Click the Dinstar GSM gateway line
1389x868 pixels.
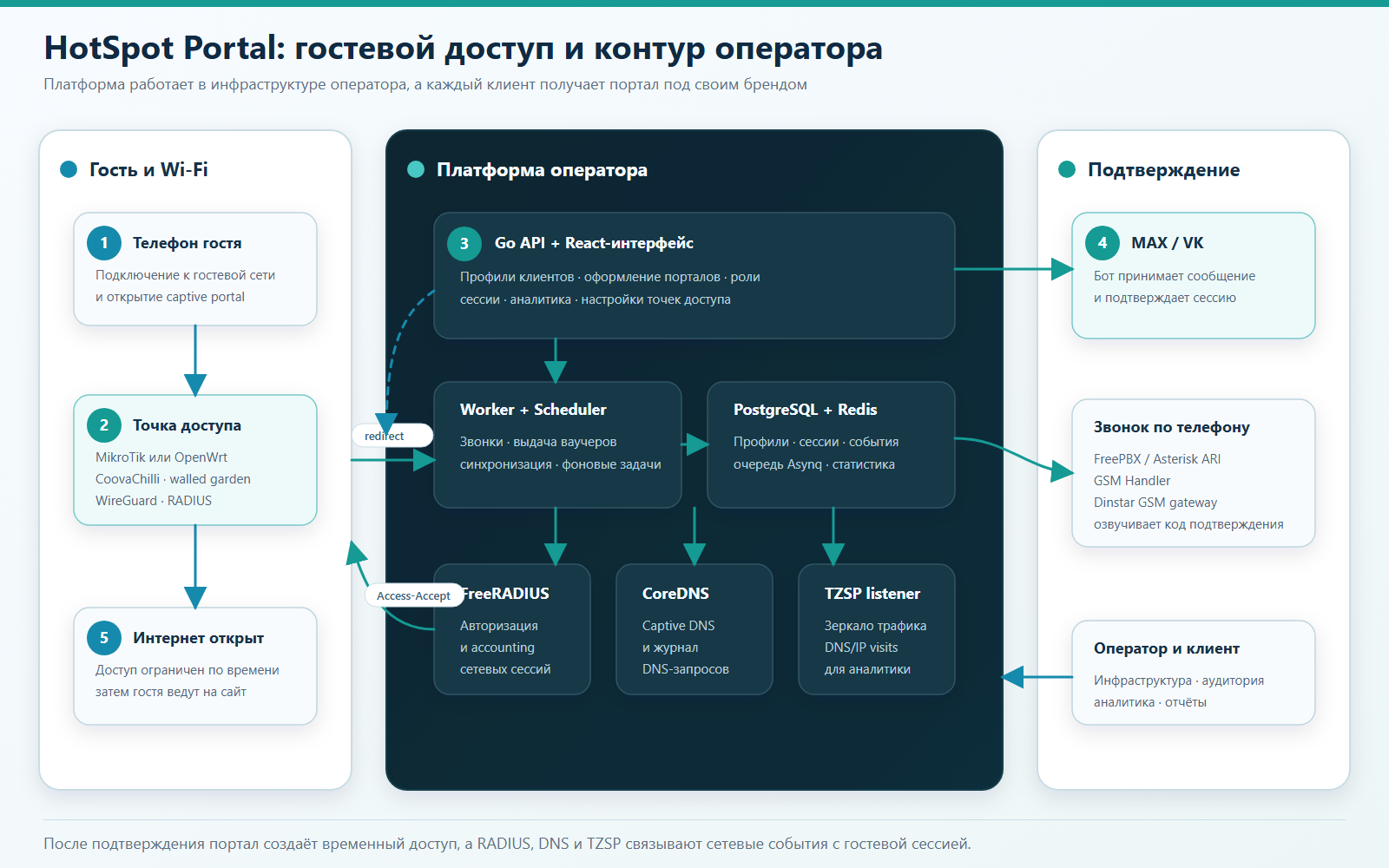[1155, 503]
